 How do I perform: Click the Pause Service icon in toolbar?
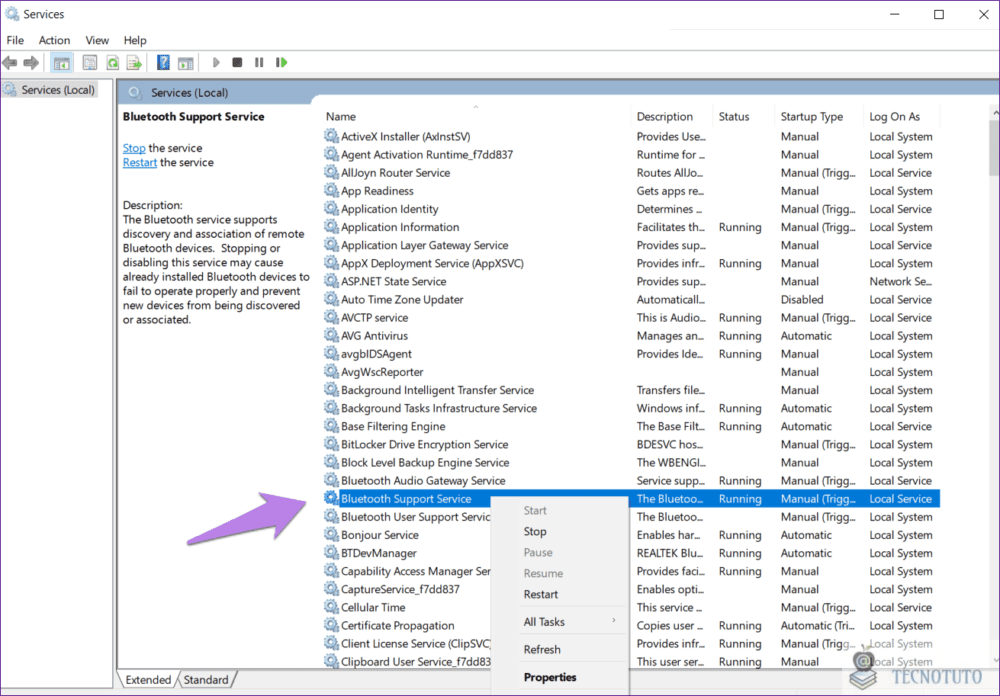point(259,63)
